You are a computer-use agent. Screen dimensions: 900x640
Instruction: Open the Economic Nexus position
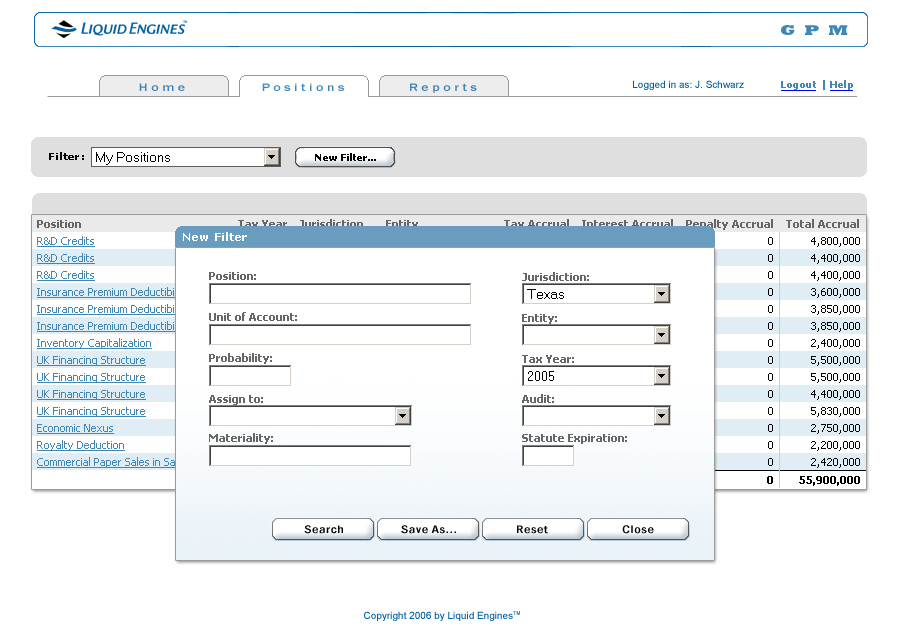pyautogui.click(x=74, y=427)
